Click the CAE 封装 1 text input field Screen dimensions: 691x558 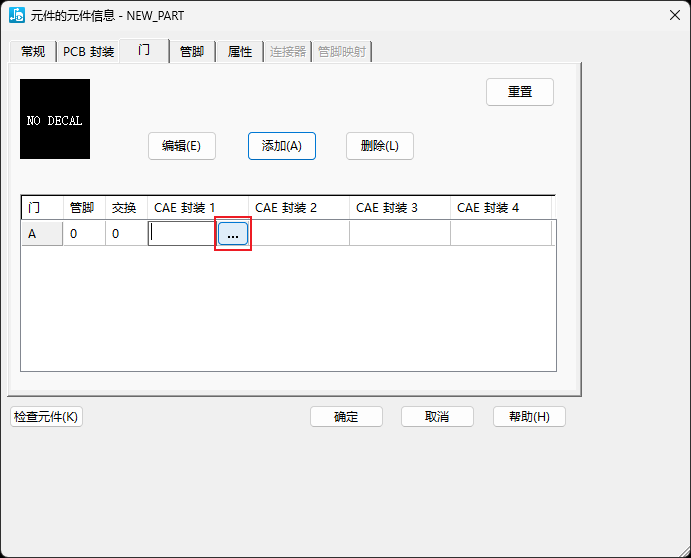182,234
